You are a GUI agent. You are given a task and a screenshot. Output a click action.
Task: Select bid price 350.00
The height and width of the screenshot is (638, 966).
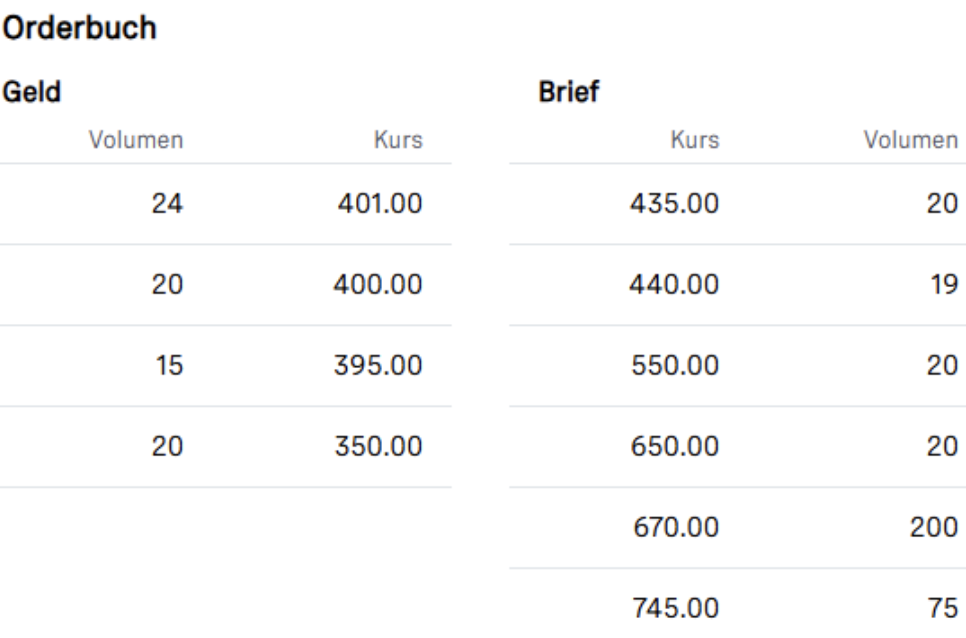pos(379,446)
